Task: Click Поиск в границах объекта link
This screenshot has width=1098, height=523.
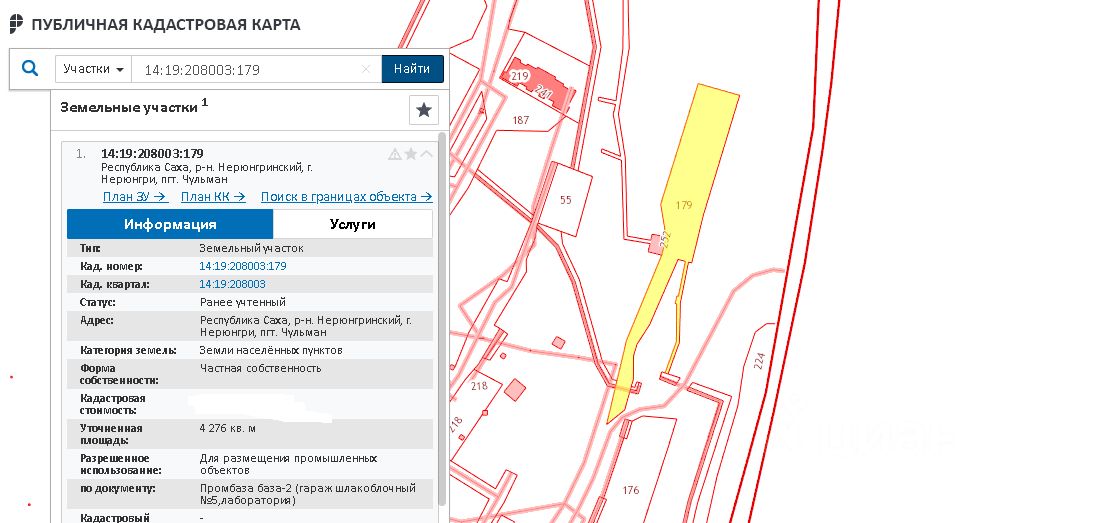Action: click(347, 197)
